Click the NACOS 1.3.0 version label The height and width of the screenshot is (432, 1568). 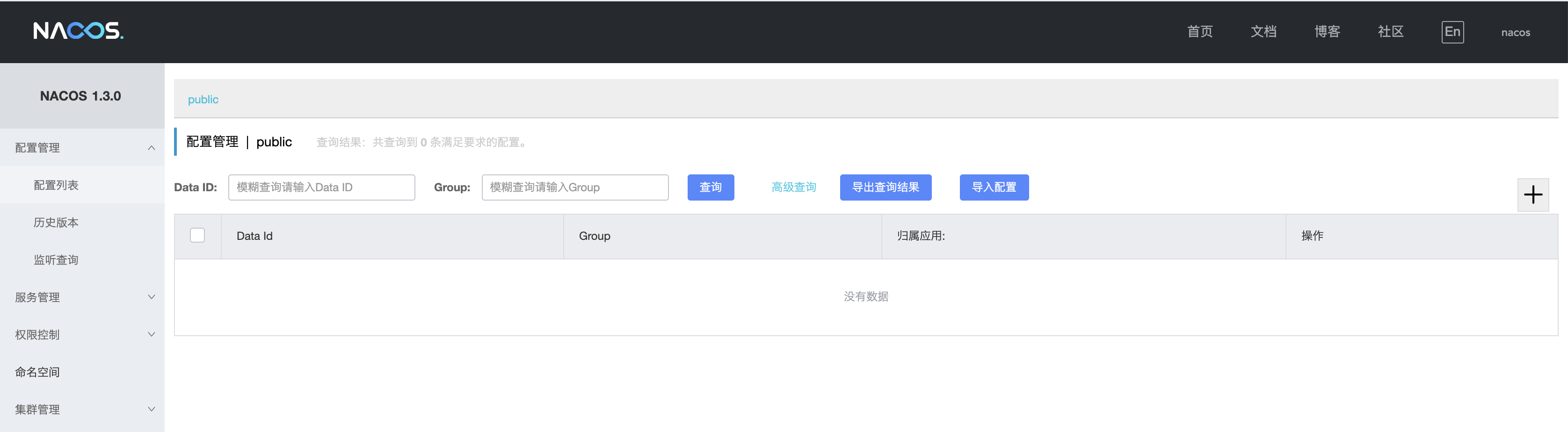80,96
